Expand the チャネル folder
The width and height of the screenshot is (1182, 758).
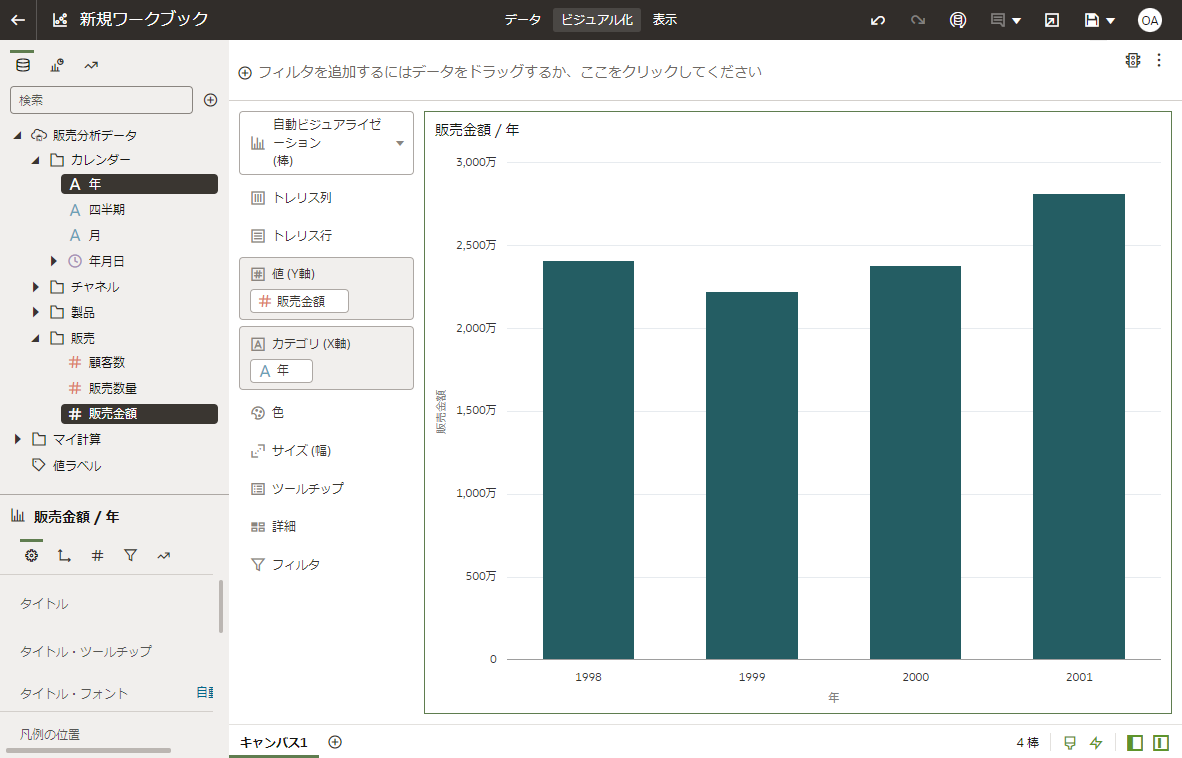tap(35, 287)
